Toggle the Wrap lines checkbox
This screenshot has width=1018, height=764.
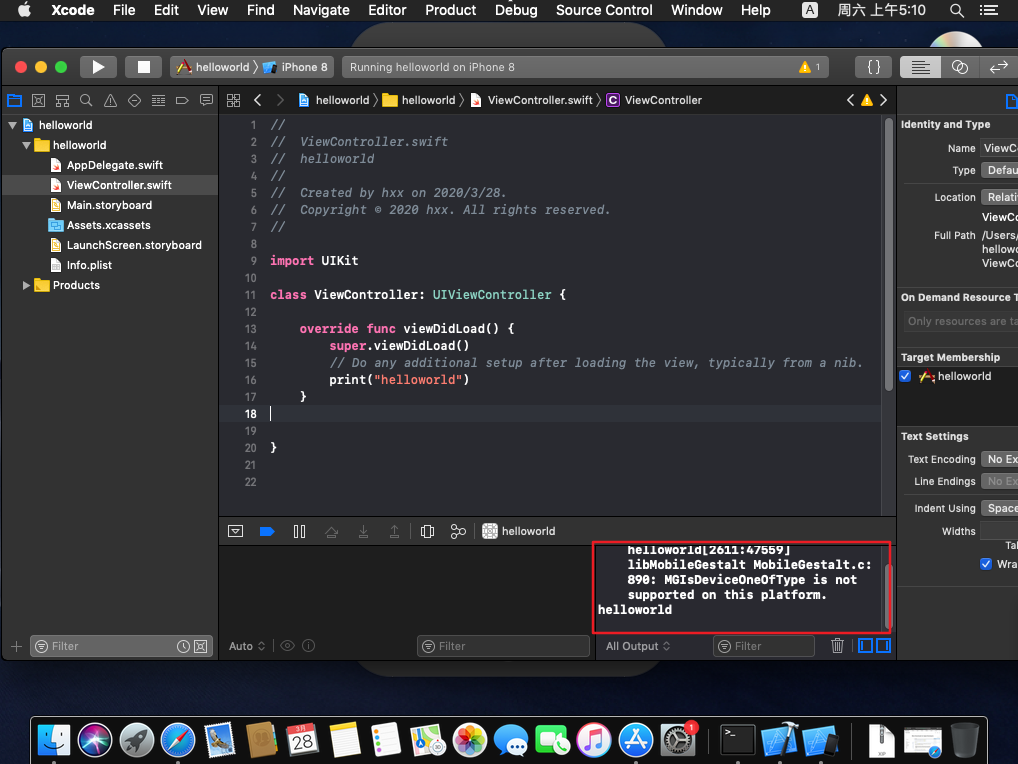point(986,563)
